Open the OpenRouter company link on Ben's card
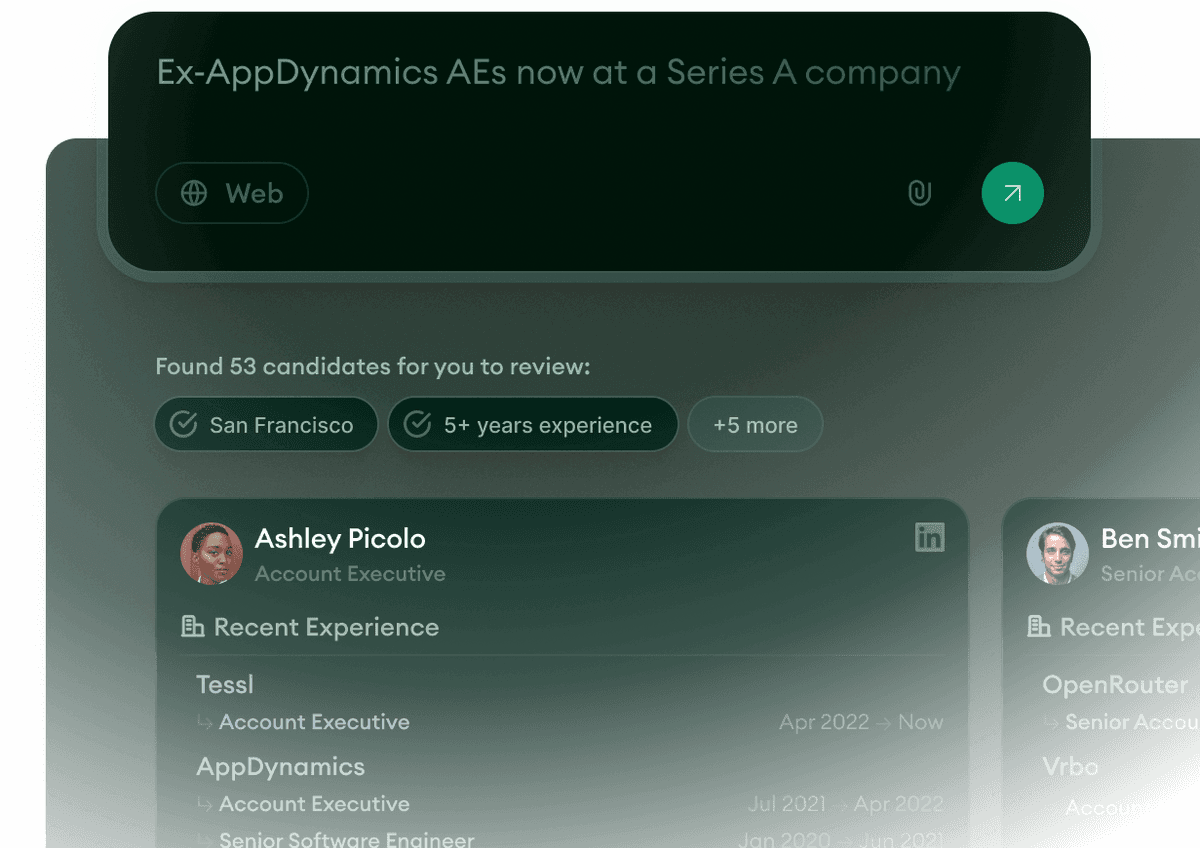1200x848 pixels. pos(1115,684)
